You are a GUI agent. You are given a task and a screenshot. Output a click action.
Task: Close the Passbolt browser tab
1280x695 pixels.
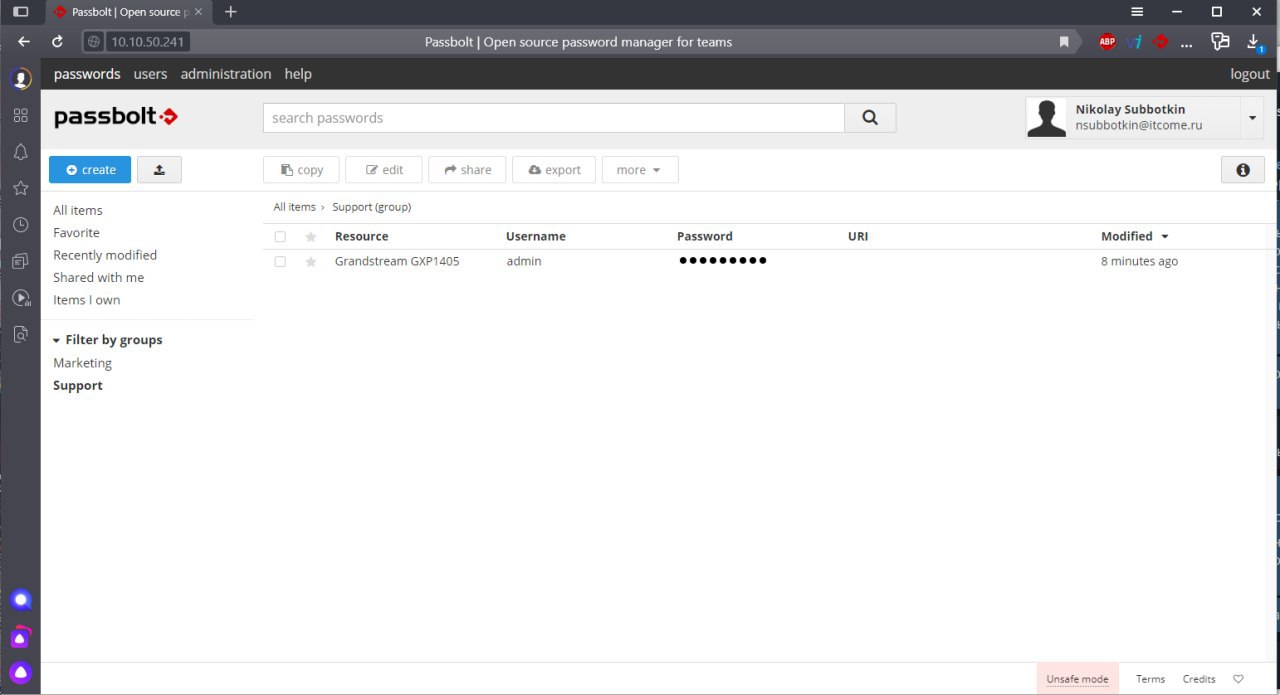pyautogui.click(x=198, y=12)
